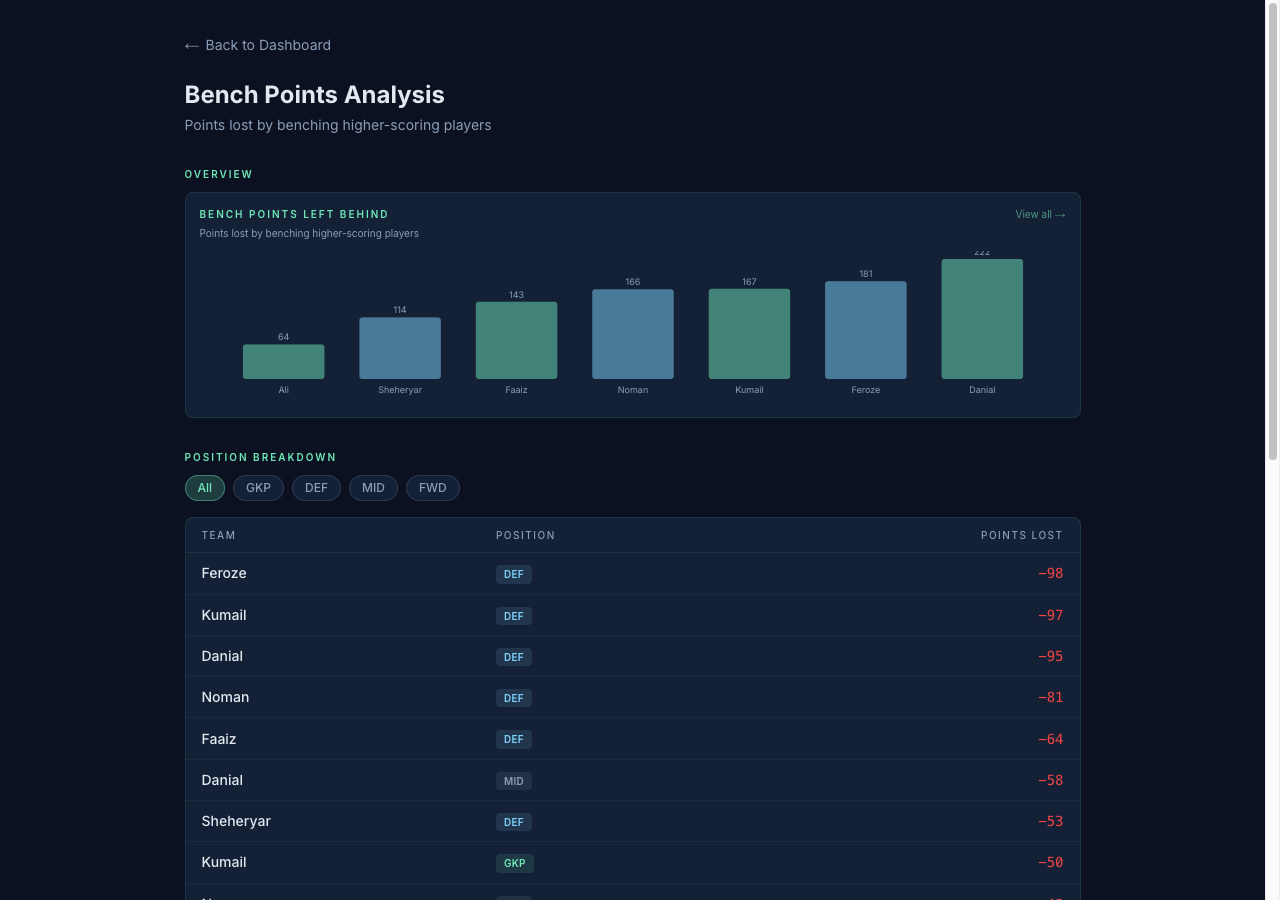Click the DEF badge in Sheheryar's row
This screenshot has width=1280, height=900.
pyautogui.click(x=513, y=821)
